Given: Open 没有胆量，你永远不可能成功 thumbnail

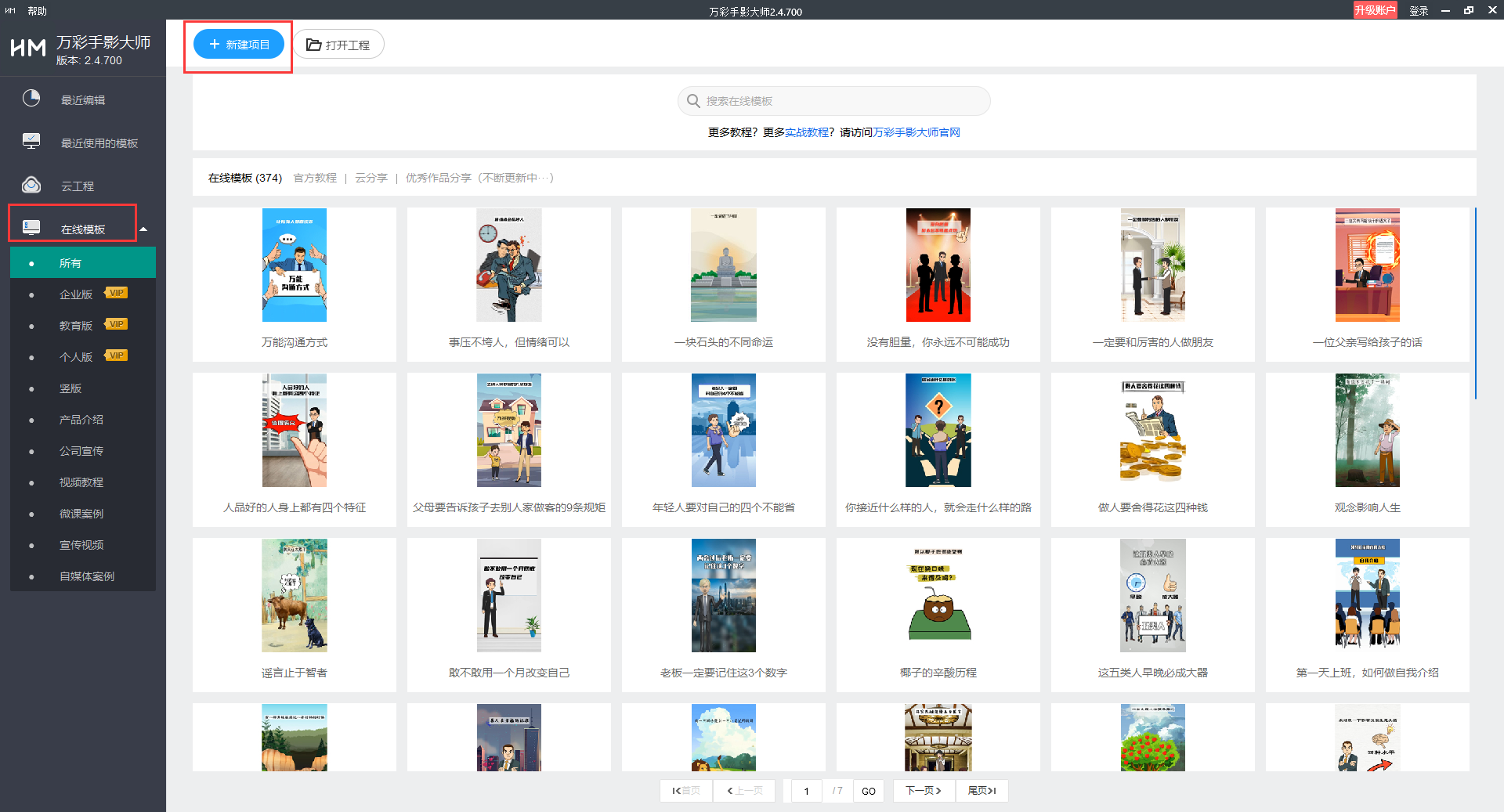Looking at the screenshot, I should click(x=938, y=265).
